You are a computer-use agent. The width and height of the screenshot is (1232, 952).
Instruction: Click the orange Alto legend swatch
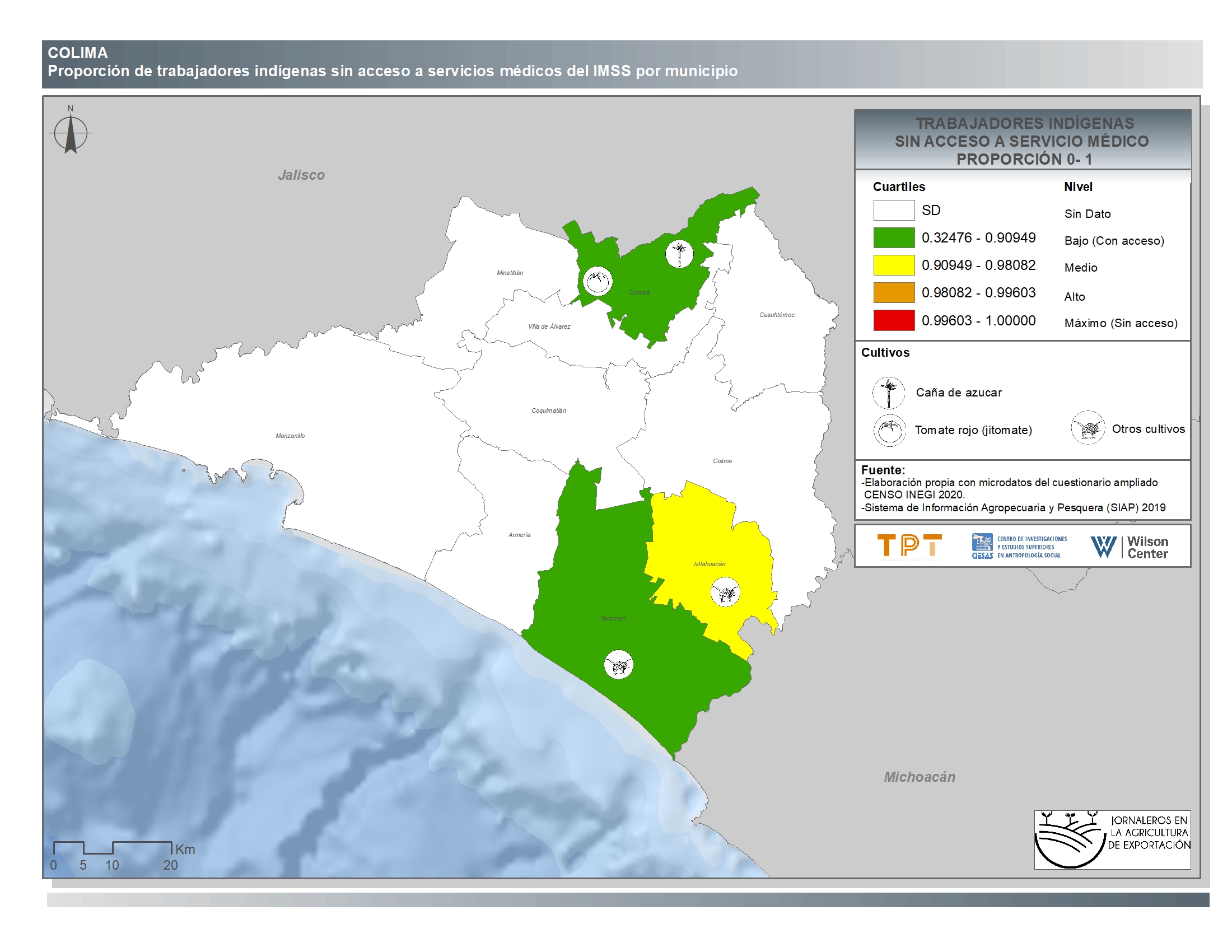[894, 293]
